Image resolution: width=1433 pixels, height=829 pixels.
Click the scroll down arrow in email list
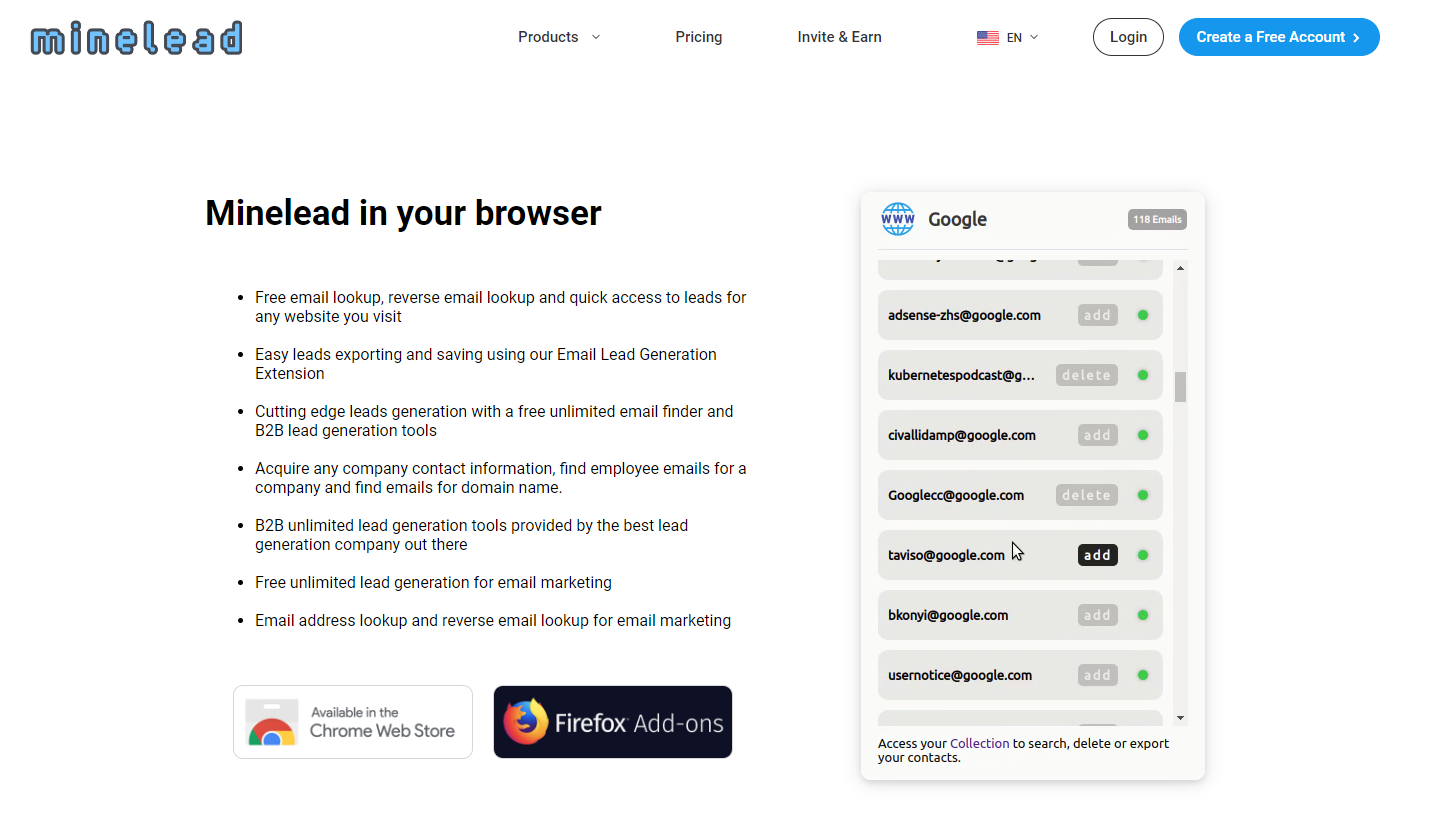point(1180,718)
